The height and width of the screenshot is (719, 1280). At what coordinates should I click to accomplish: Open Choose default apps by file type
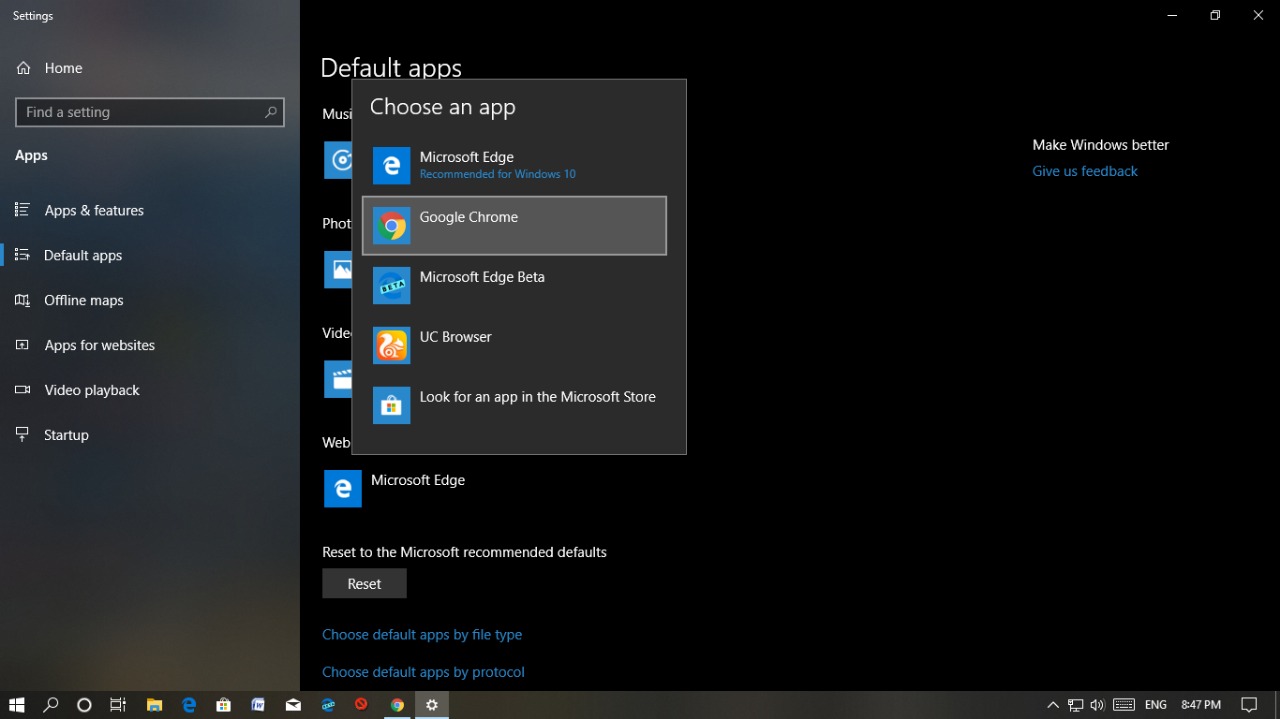click(x=422, y=635)
